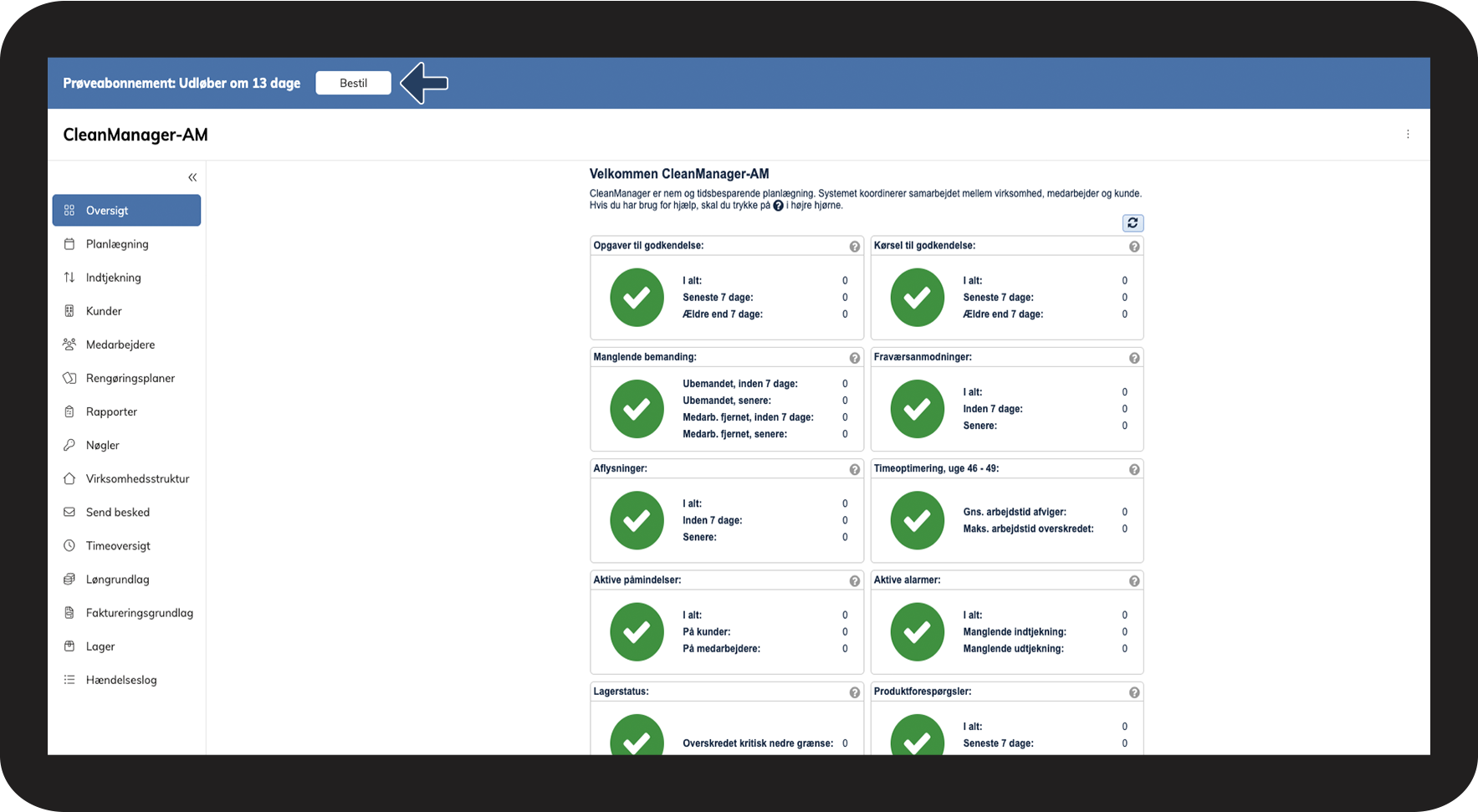Click help icon on Timeoptimering card

pos(1134,469)
